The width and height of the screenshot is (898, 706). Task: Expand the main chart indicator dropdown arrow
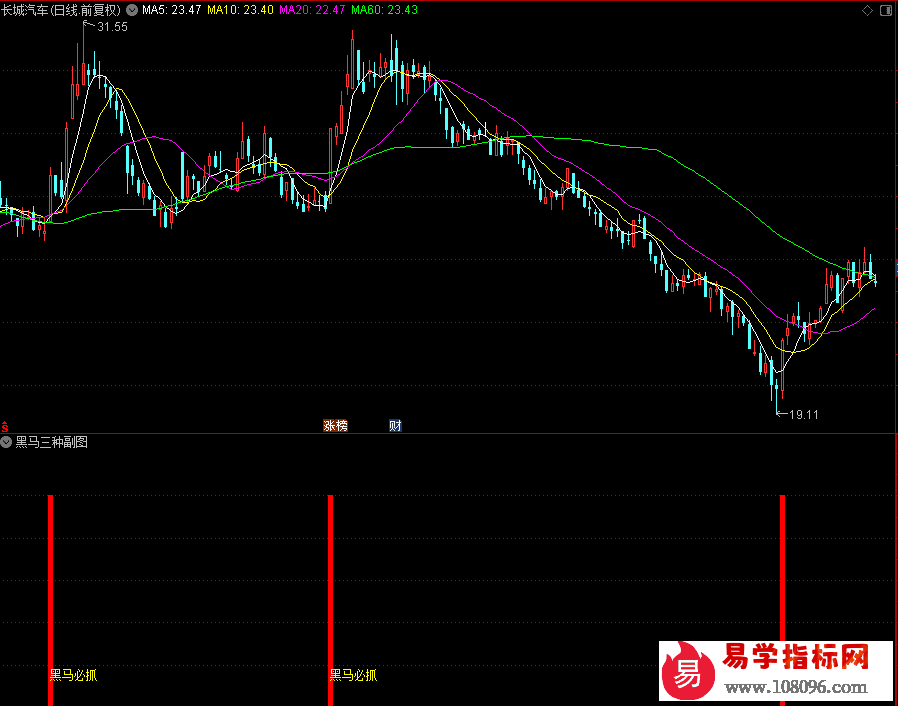pos(132,10)
